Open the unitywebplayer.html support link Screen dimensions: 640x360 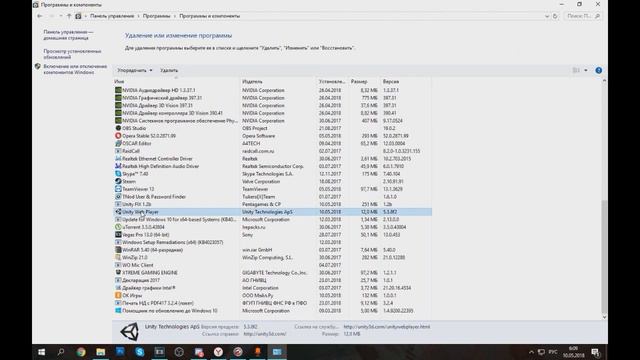(387, 327)
